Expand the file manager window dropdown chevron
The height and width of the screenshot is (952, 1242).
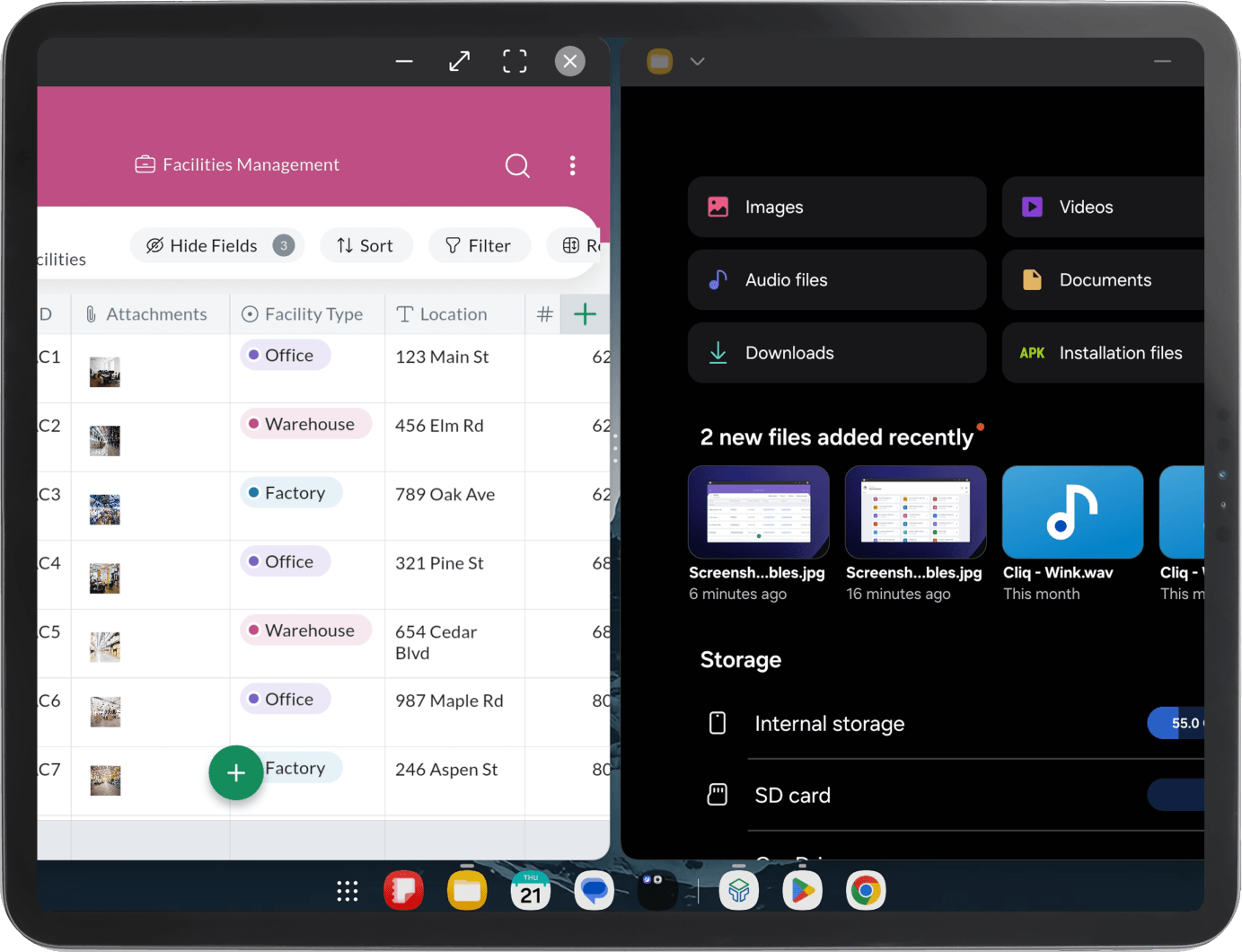(x=698, y=61)
